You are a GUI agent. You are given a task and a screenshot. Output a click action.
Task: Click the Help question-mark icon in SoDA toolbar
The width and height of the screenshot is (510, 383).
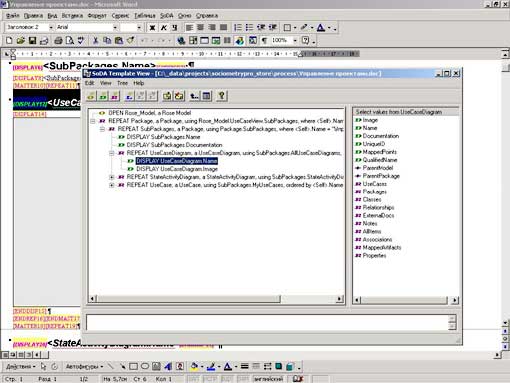click(x=221, y=96)
